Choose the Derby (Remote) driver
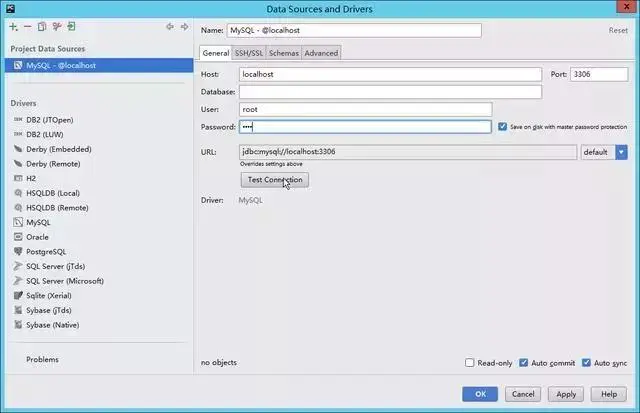Viewport: 640px width, 413px height. [53, 164]
